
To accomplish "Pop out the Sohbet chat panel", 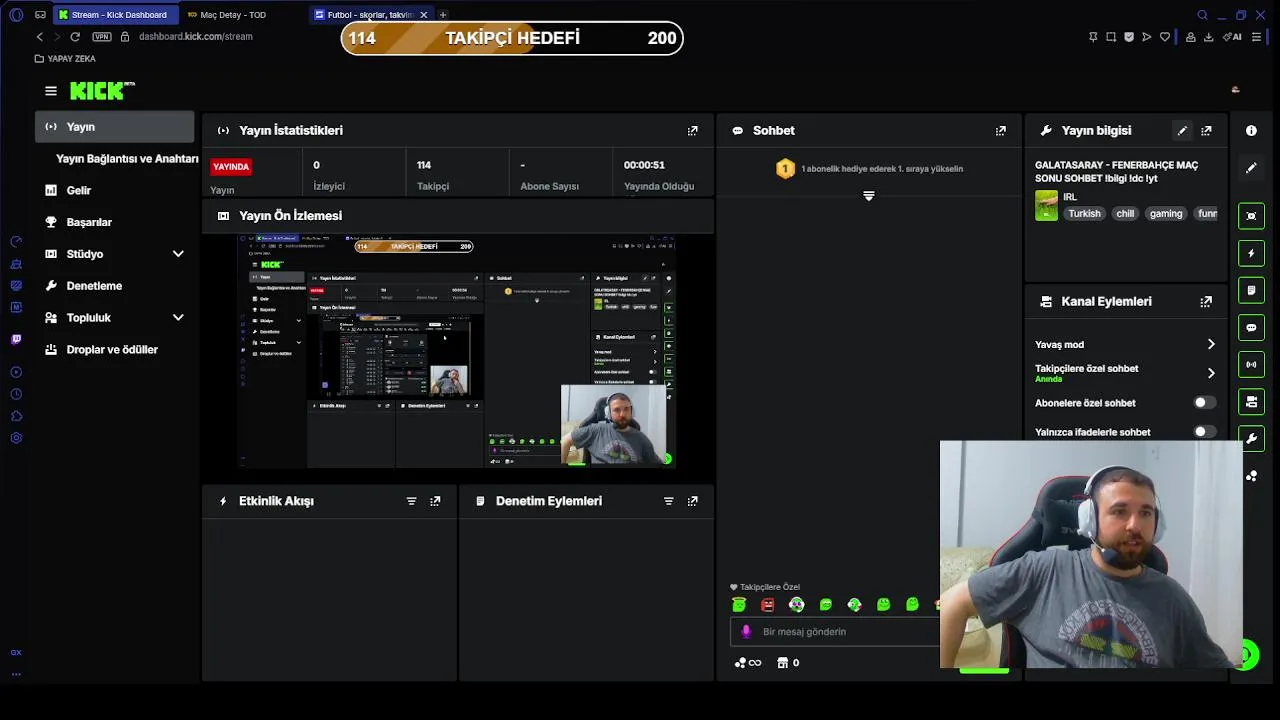I will (1000, 131).
